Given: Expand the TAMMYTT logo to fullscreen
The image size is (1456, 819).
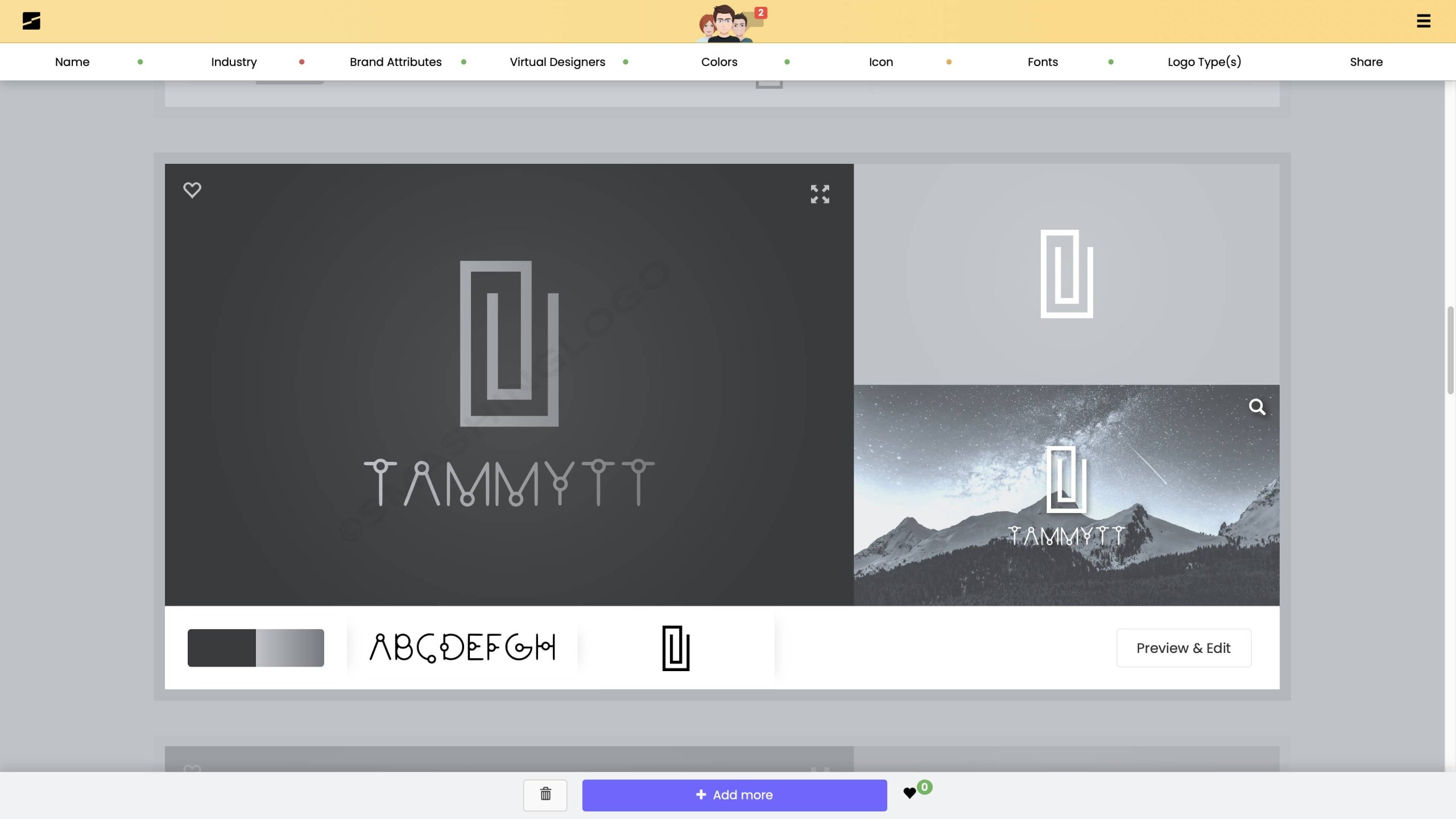Looking at the screenshot, I should [x=820, y=195].
